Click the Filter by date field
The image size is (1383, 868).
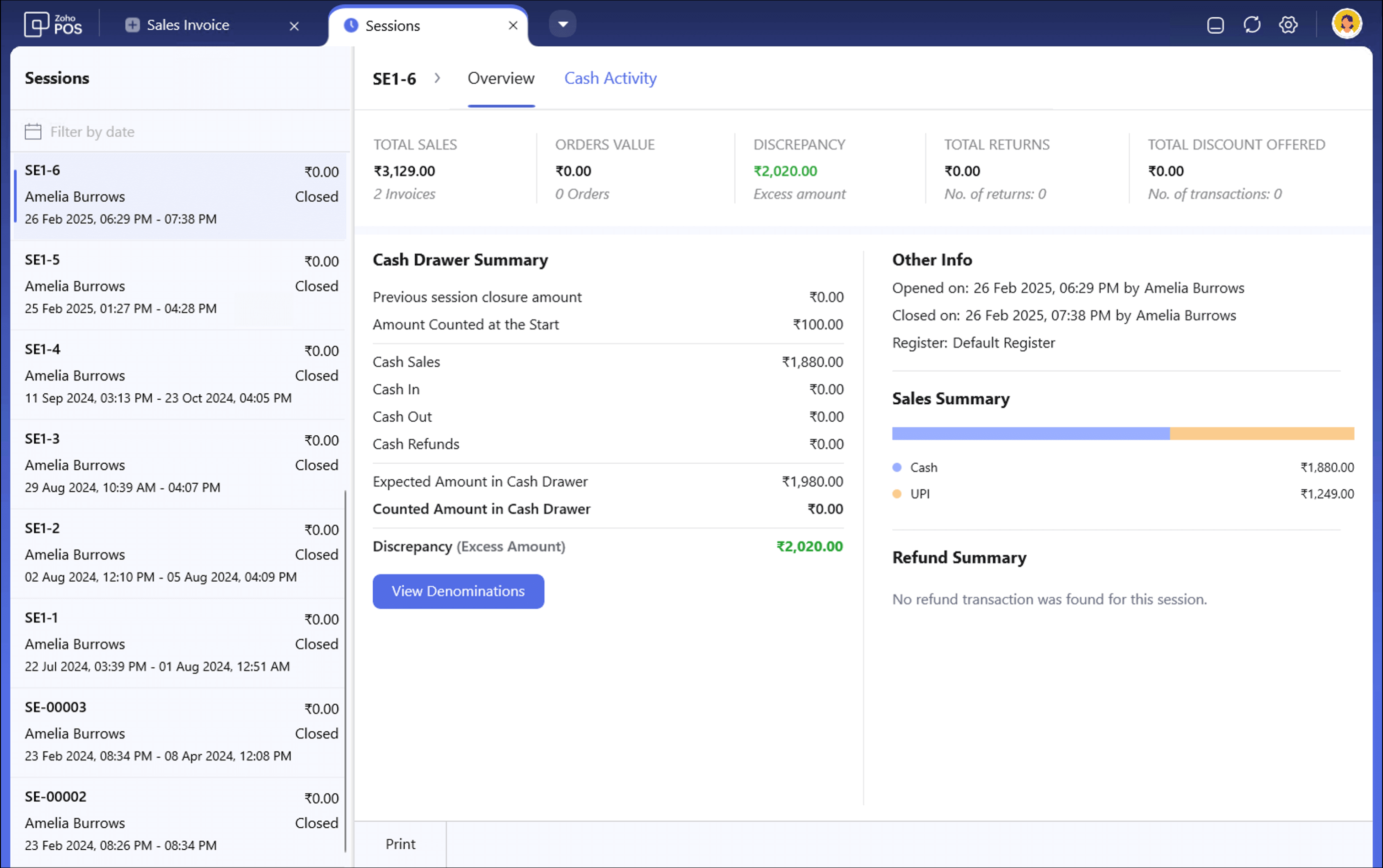point(92,131)
